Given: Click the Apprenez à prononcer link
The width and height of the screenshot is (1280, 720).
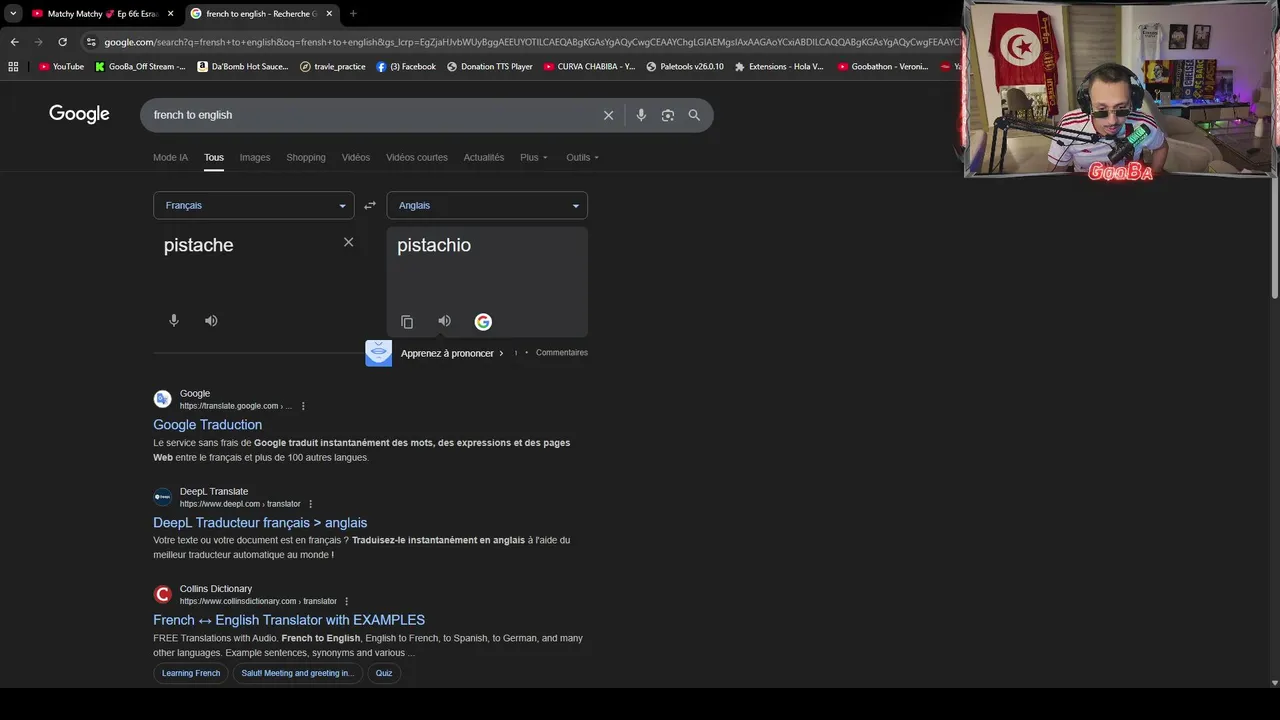Looking at the screenshot, I should pyautogui.click(x=452, y=353).
